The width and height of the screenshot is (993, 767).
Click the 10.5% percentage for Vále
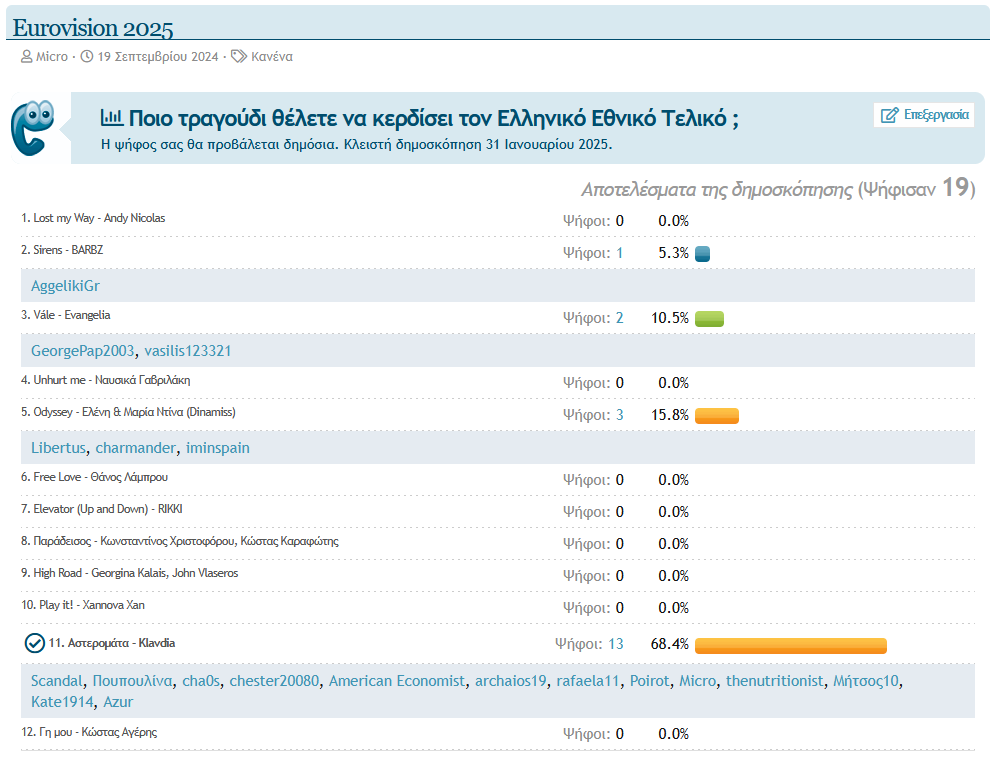point(670,318)
